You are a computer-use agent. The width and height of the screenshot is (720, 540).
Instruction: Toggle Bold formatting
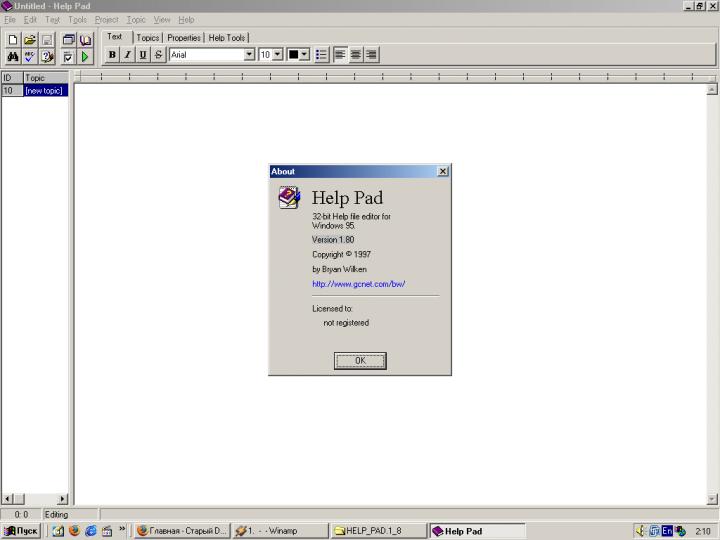(112, 55)
